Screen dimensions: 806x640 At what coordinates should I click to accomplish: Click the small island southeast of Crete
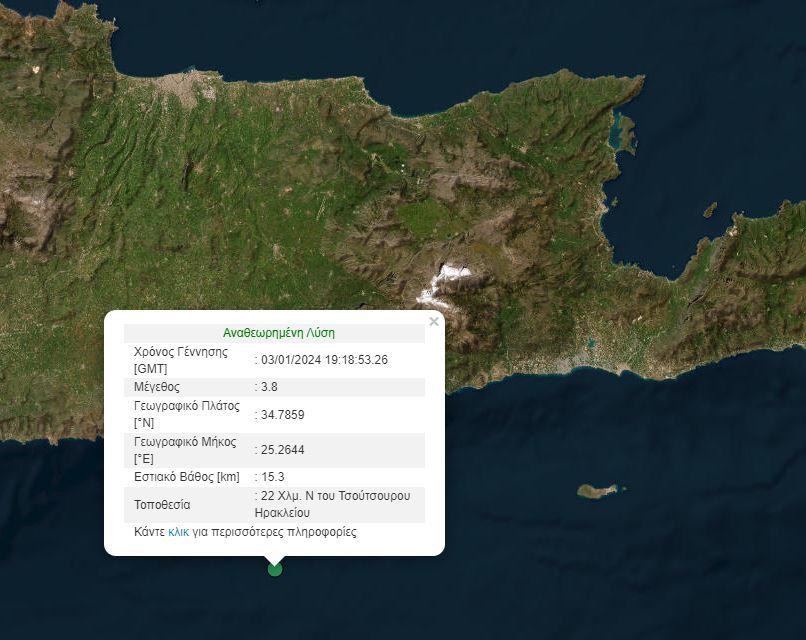(x=597, y=491)
